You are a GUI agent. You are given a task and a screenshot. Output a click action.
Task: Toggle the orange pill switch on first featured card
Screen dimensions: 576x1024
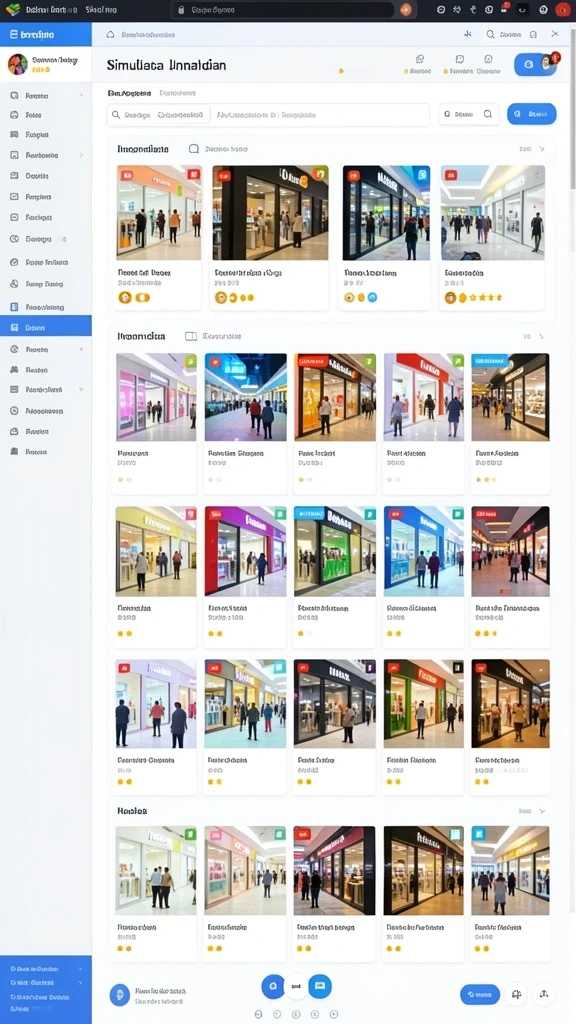coord(142,297)
